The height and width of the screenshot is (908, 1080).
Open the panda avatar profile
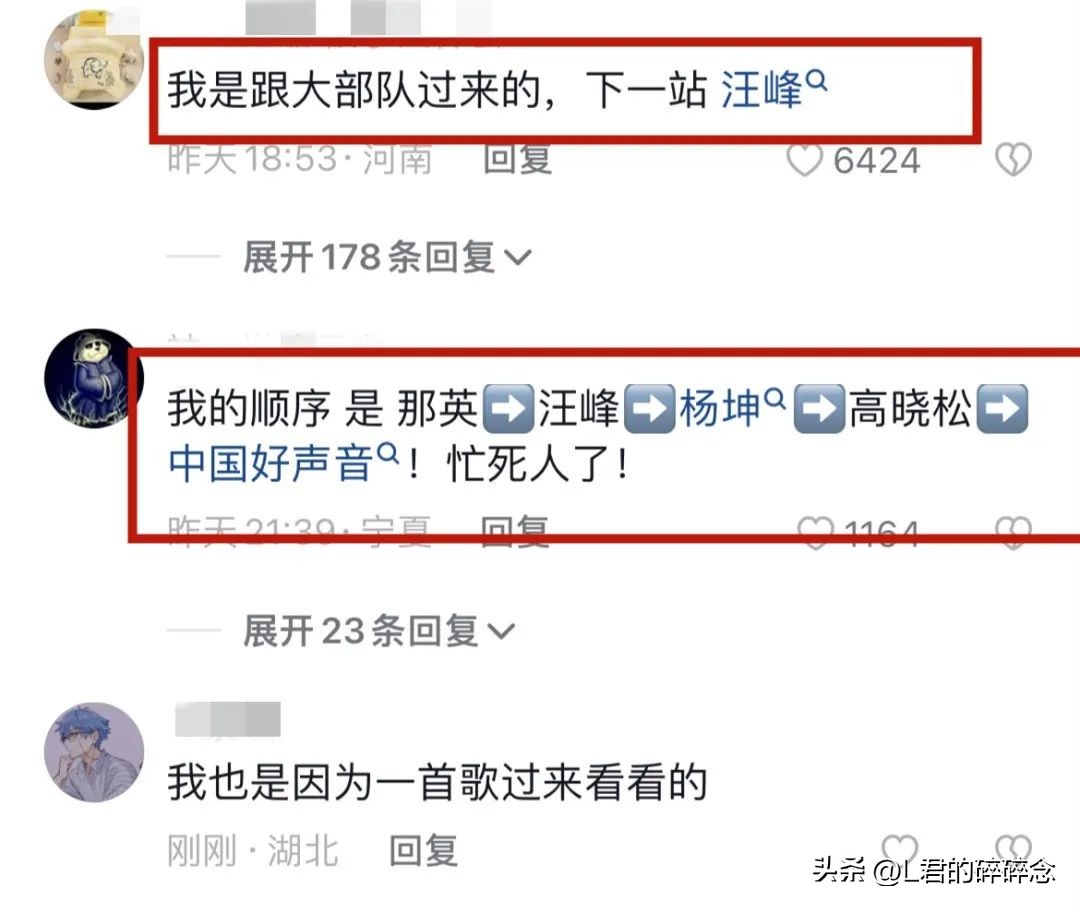coord(94,378)
